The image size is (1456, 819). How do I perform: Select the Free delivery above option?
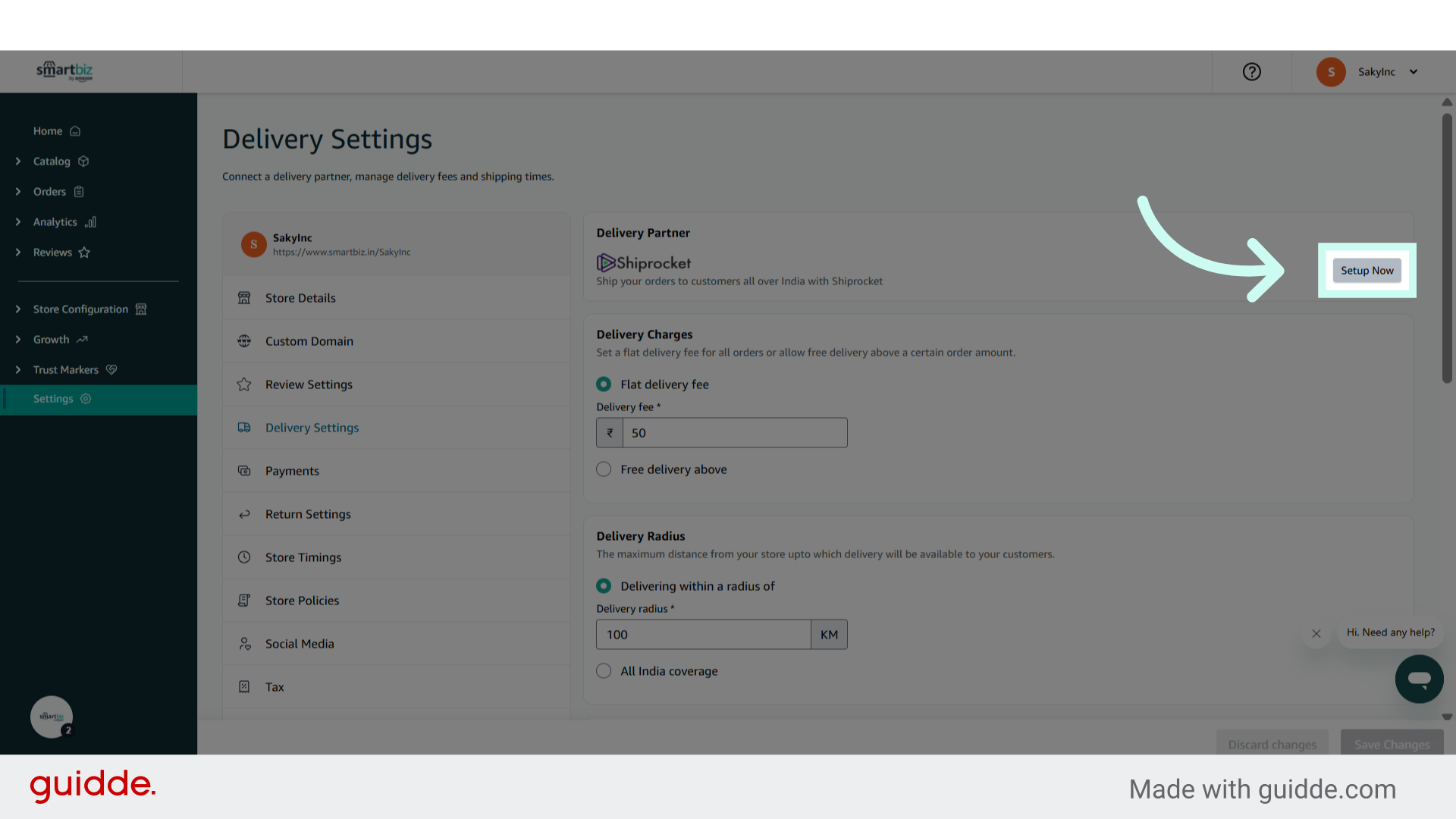click(x=604, y=469)
